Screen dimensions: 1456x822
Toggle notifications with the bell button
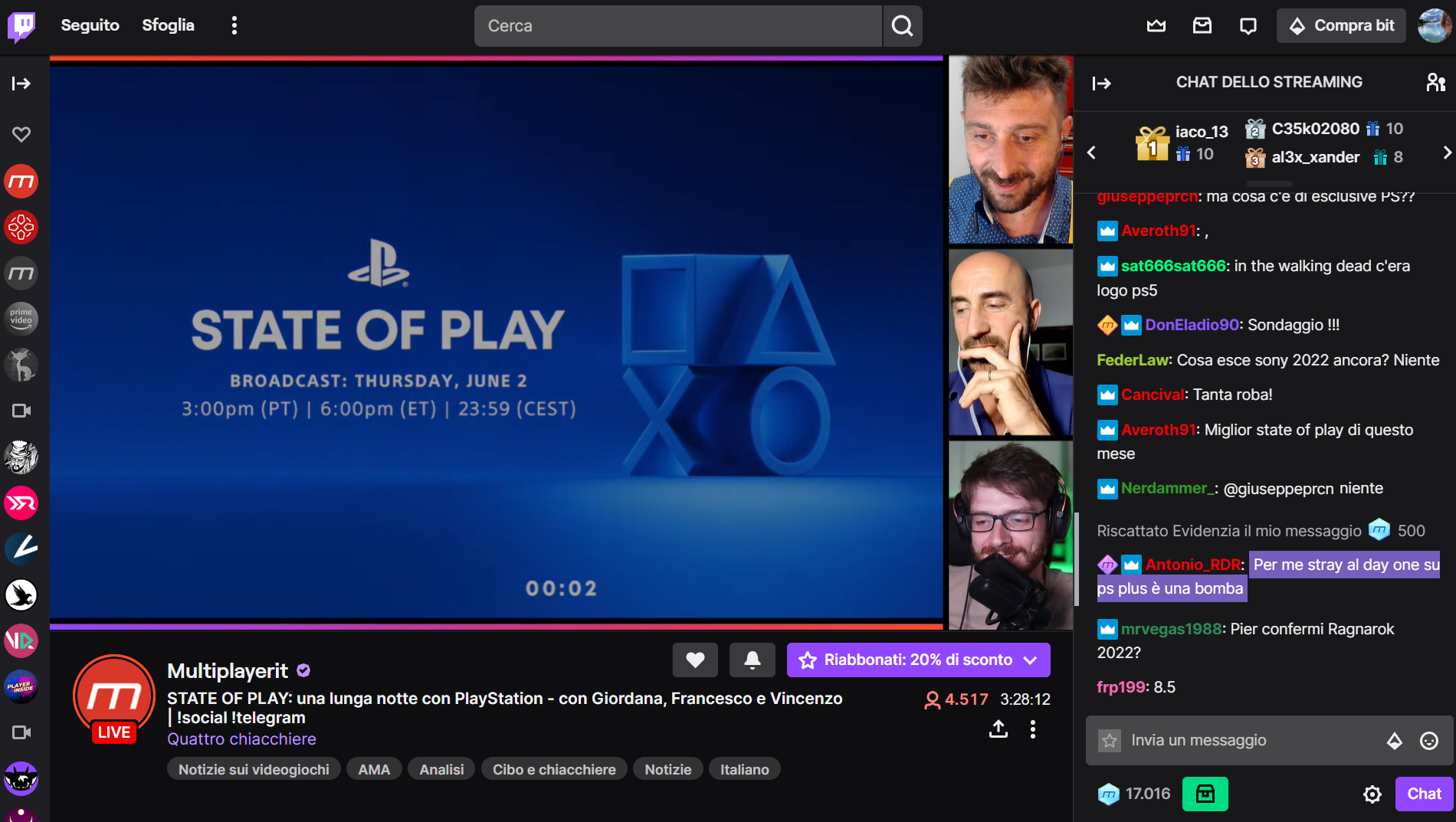point(753,660)
